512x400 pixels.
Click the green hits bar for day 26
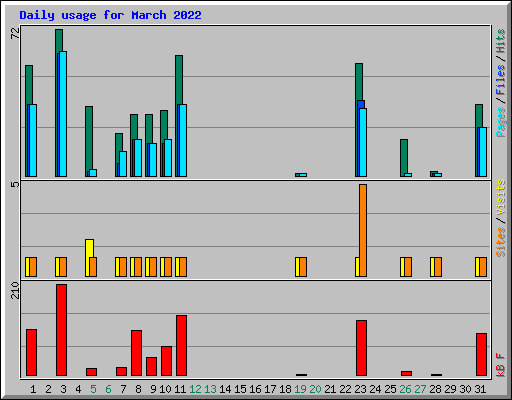pos(404,156)
